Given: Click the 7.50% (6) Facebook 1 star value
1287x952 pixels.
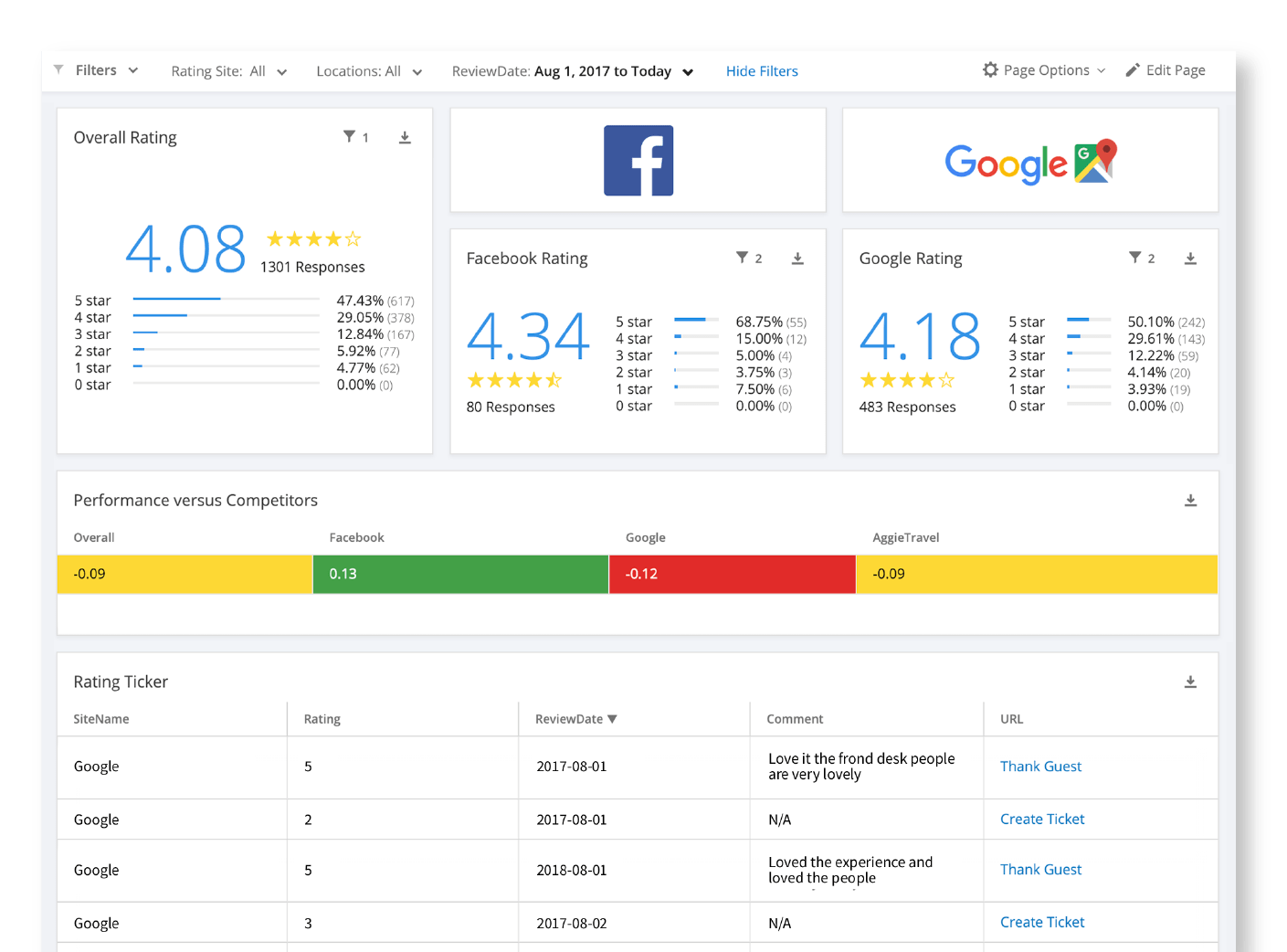Looking at the screenshot, I should (764, 389).
